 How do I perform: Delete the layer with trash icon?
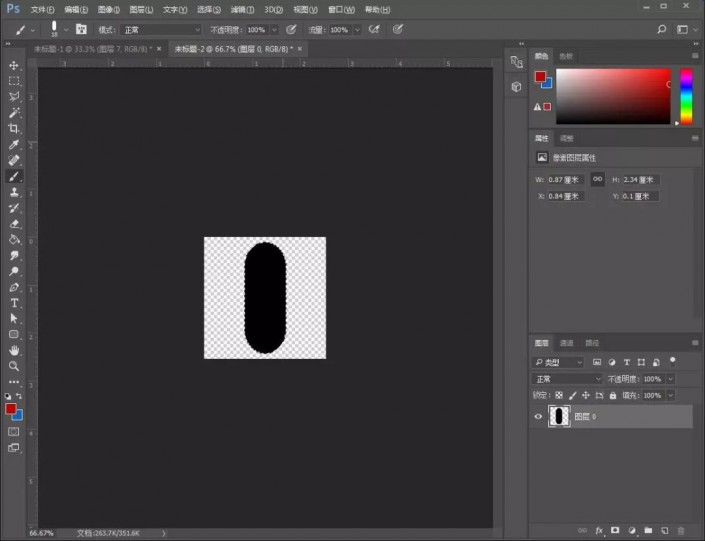click(x=681, y=531)
